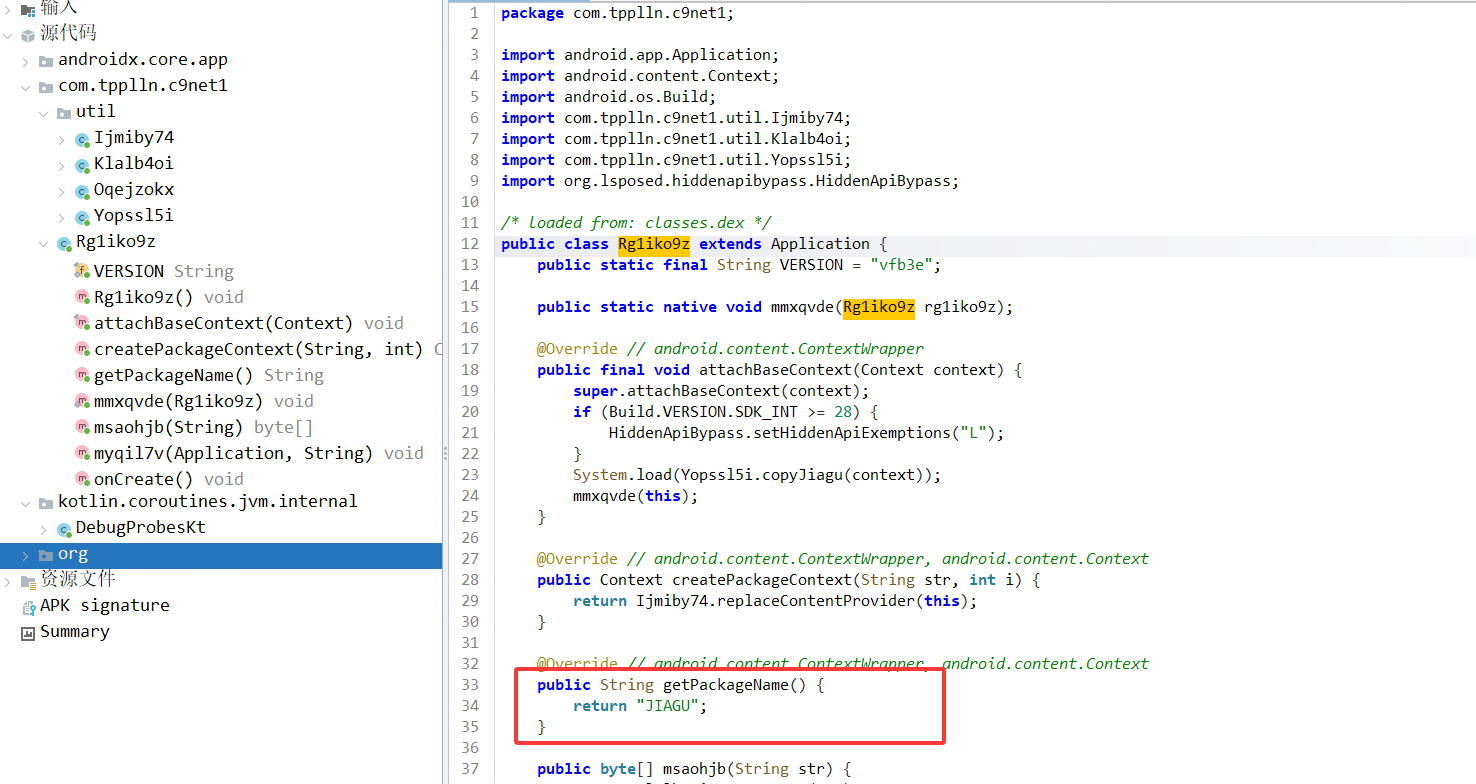The image size is (1476, 784).
Task: Expand the org package node
Action: tap(26, 555)
